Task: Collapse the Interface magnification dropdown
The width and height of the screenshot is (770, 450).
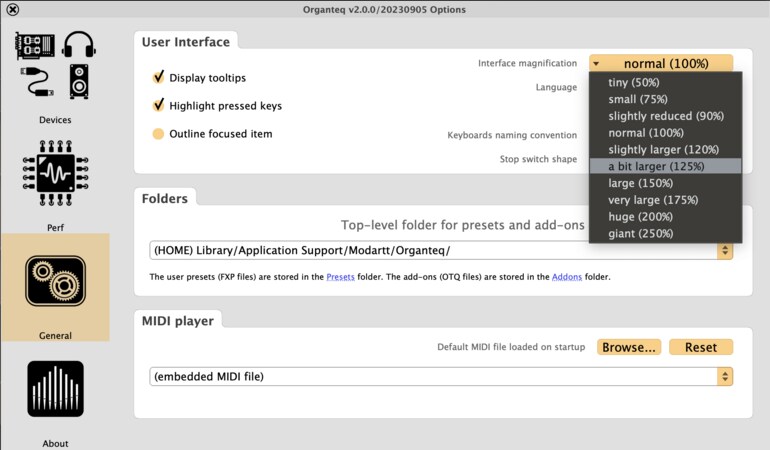Action: click(x=660, y=63)
